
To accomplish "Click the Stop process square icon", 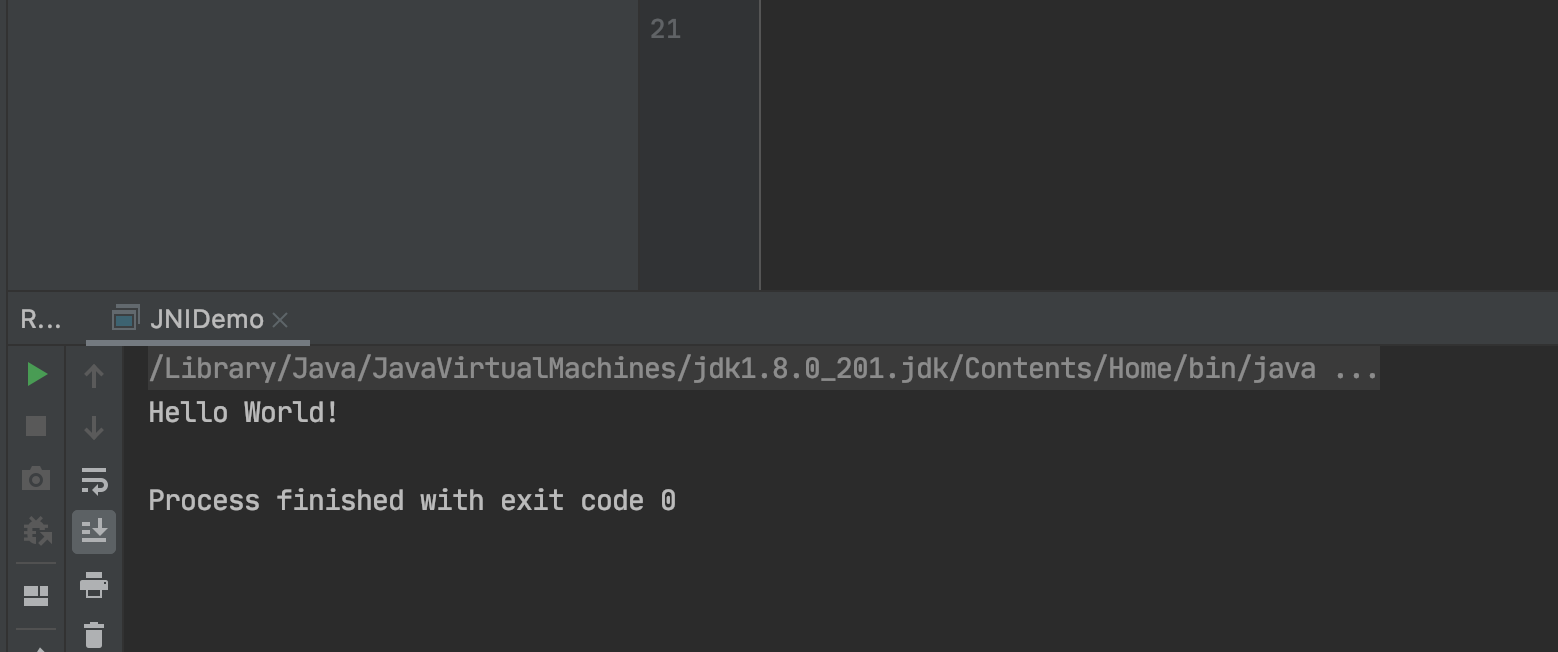I will point(36,427).
